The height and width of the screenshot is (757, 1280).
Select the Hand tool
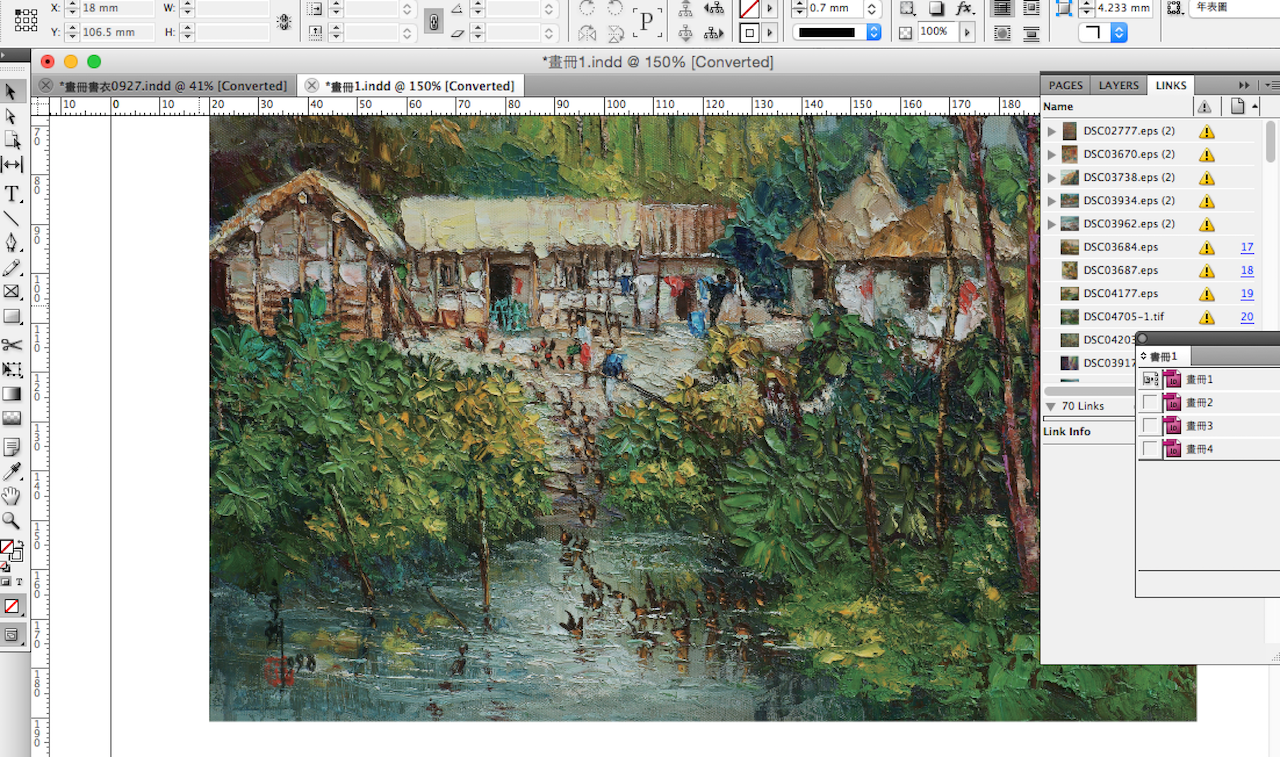[x=12, y=496]
